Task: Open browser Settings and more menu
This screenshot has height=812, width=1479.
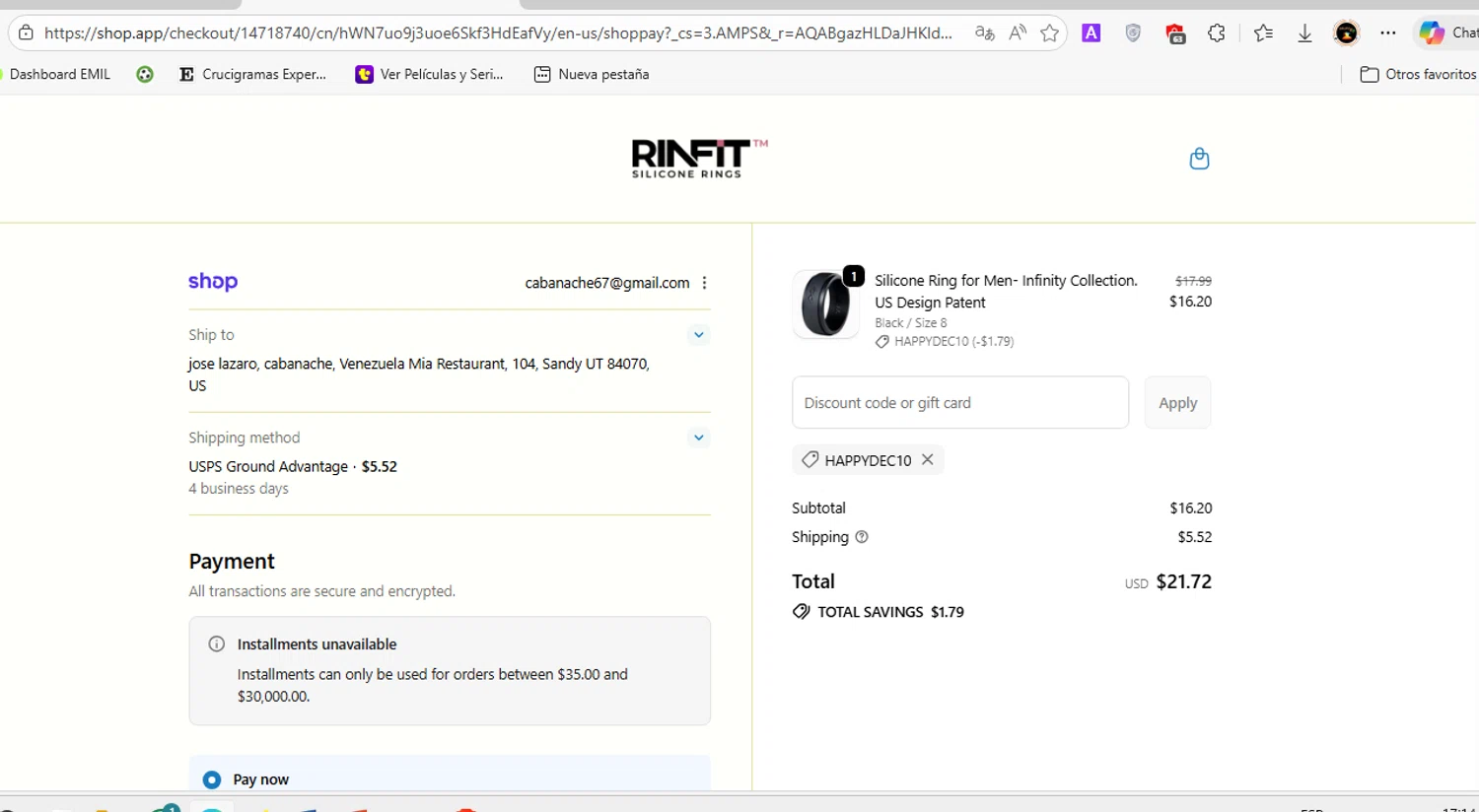Action: tap(1388, 33)
